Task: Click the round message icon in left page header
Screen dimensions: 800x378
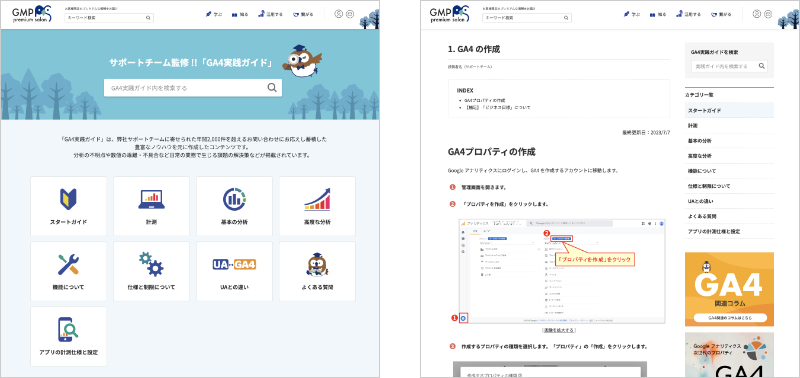Action: [x=350, y=14]
